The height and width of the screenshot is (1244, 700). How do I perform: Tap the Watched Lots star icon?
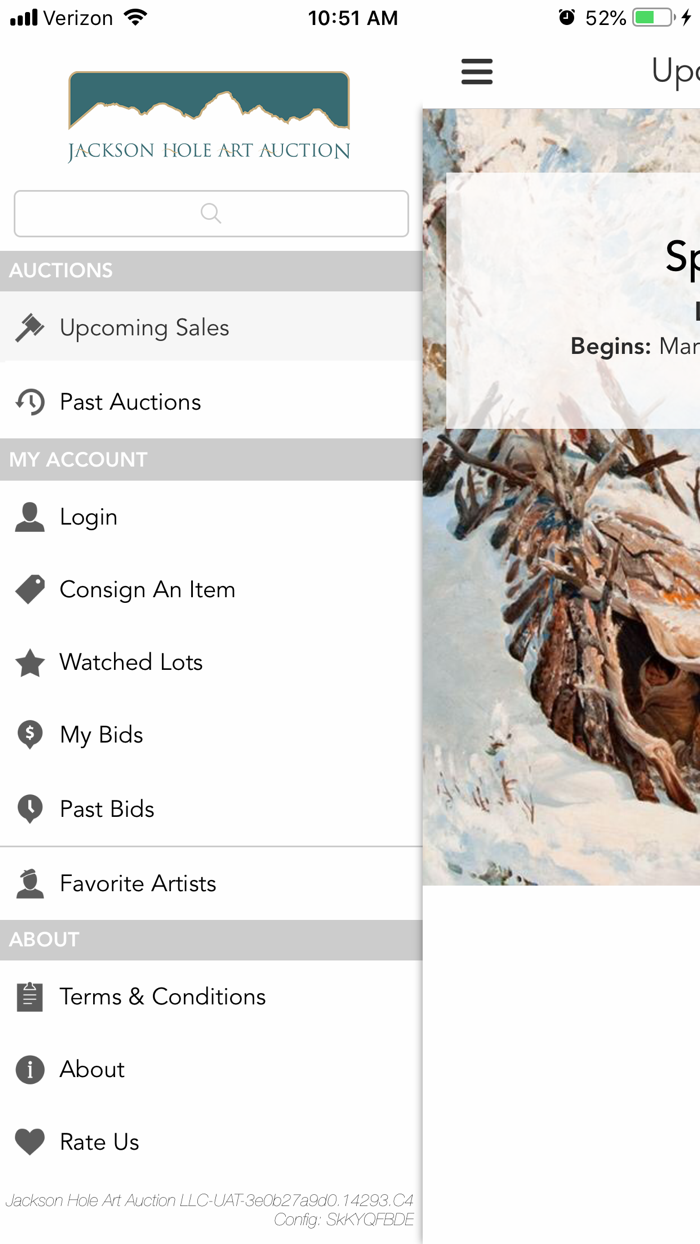tap(30, 662)
